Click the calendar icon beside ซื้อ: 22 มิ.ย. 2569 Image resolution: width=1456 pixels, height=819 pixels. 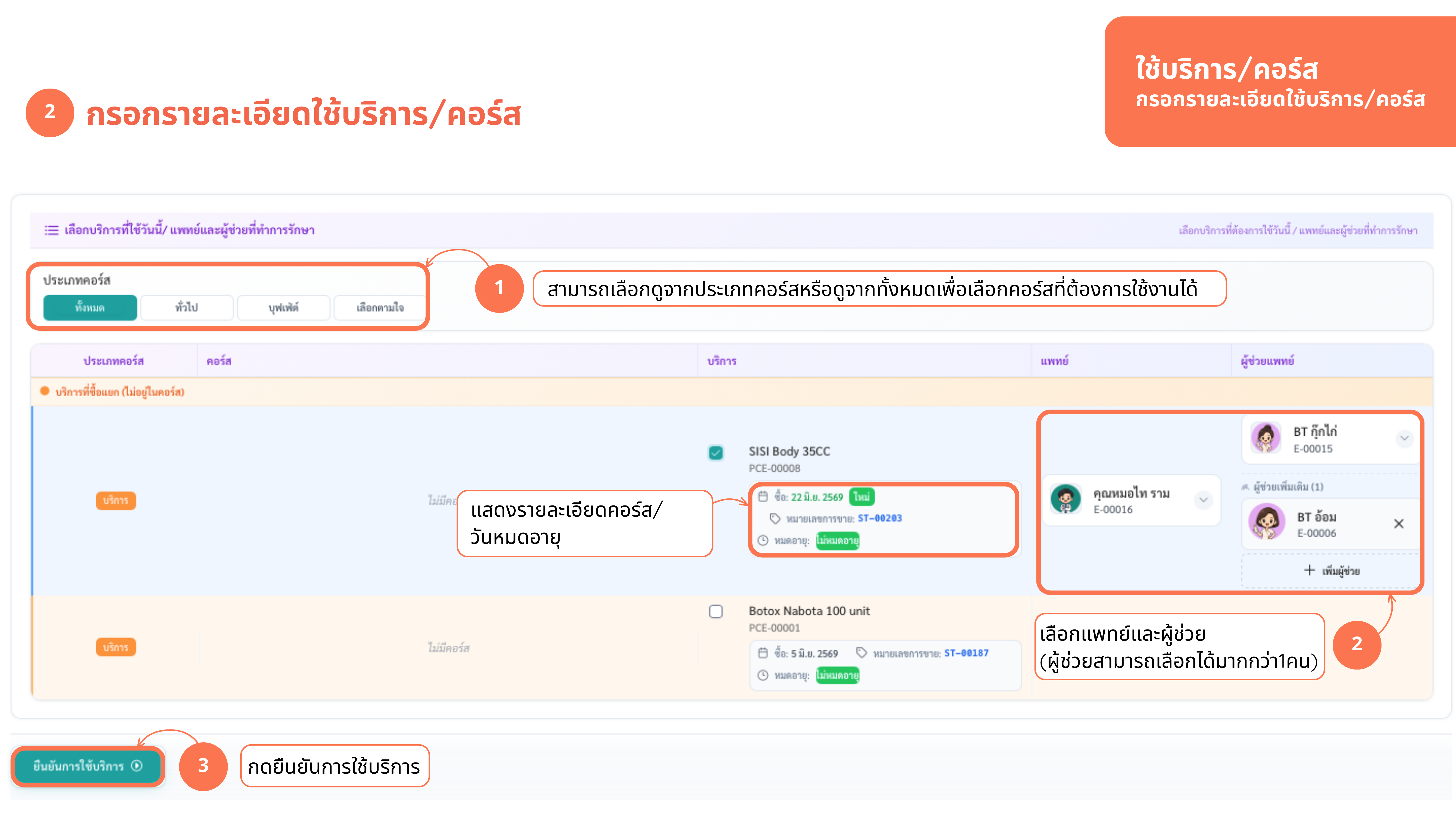point(762,497)
